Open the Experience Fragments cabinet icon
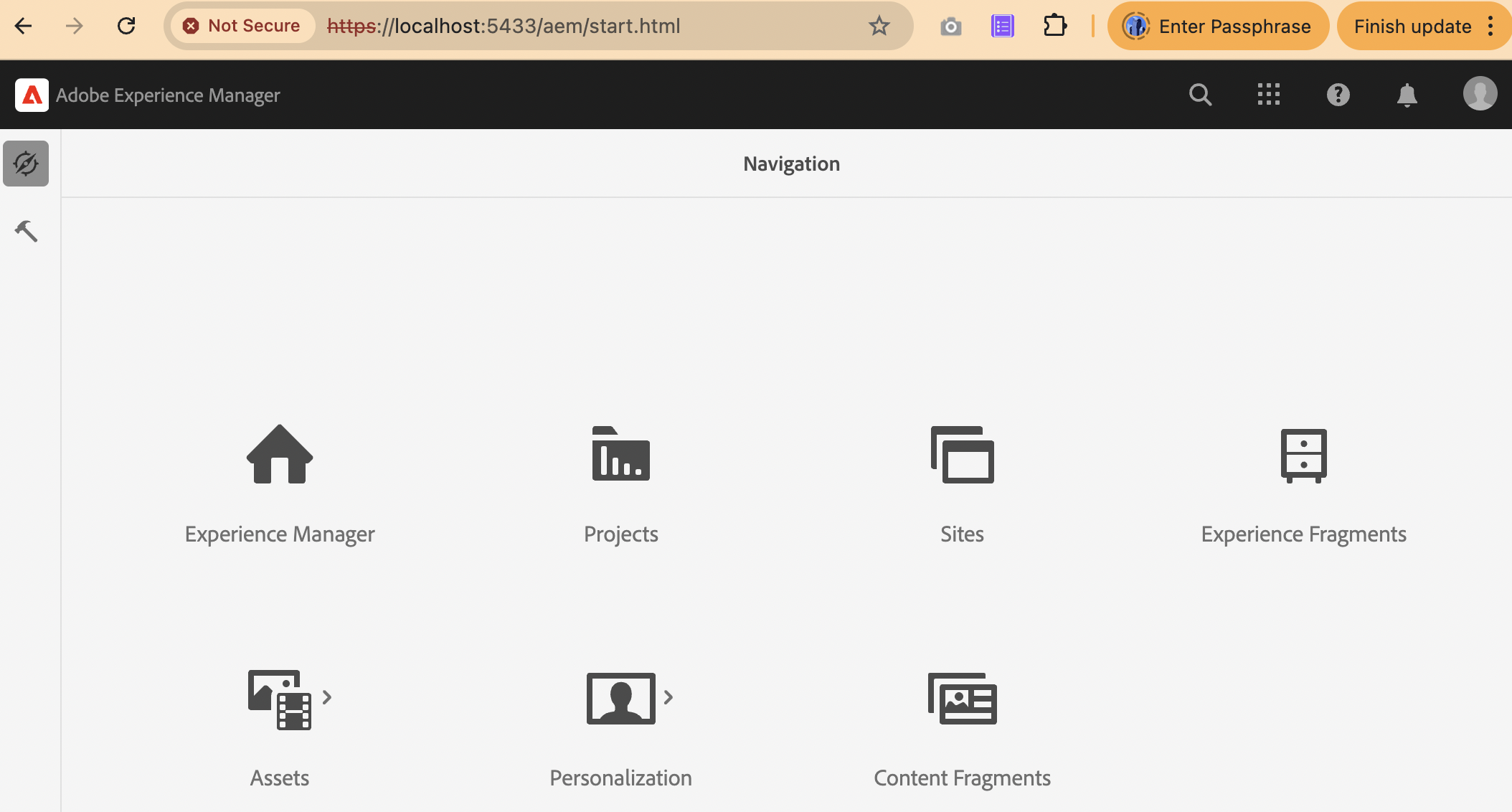 click(1303, 455)
